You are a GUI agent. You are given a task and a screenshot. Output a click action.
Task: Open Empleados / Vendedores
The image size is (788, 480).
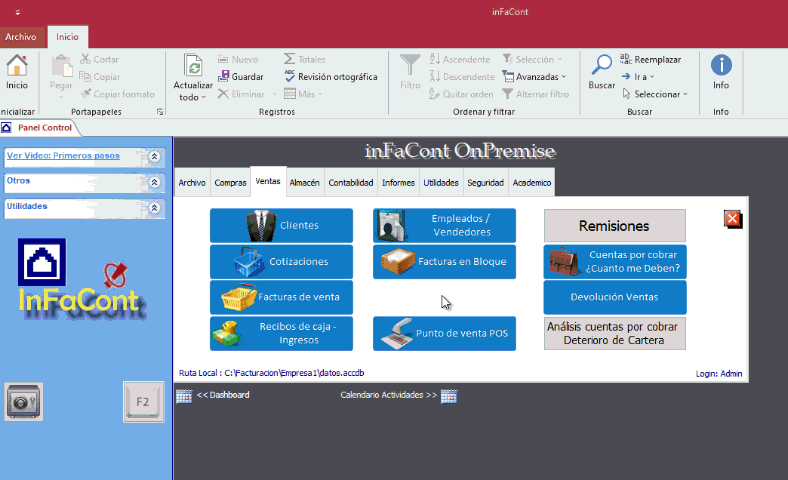tap(444, 226)
